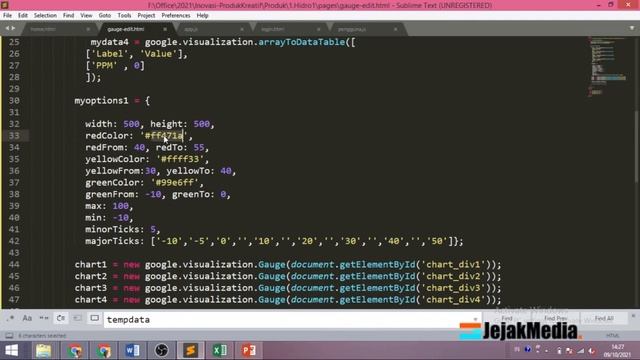Open the find history dropdown arrow
640x360 pixels.
pyautogui.click(x=475, y=319)
